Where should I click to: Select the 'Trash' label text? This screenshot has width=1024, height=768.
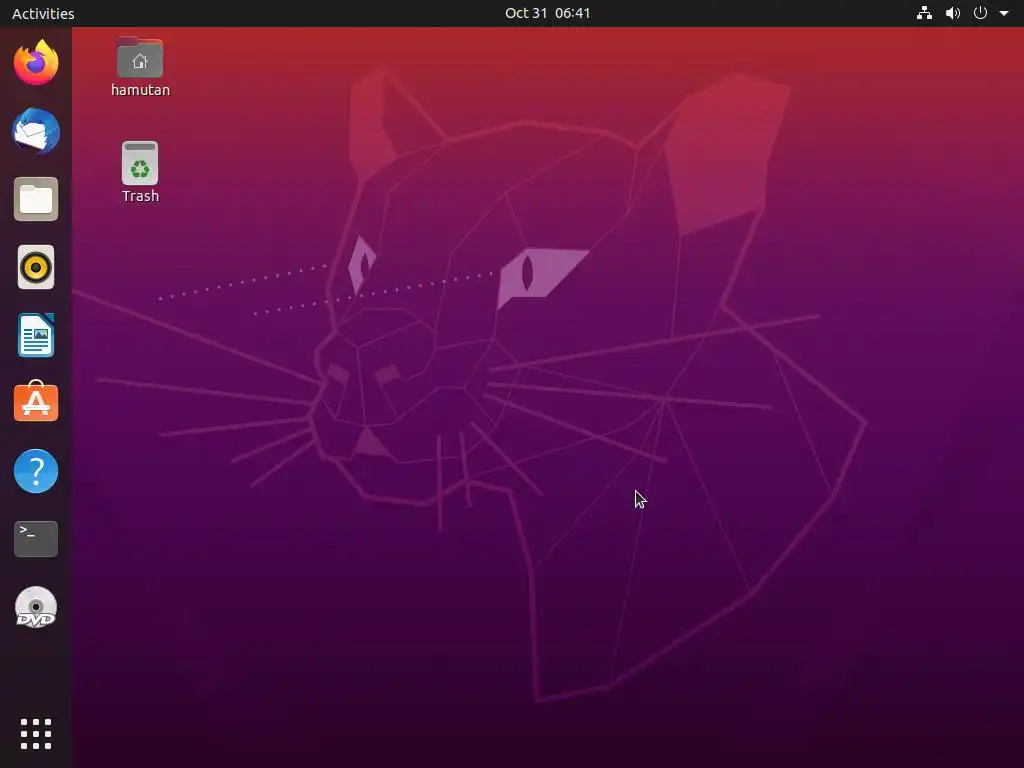coord(140,196)
